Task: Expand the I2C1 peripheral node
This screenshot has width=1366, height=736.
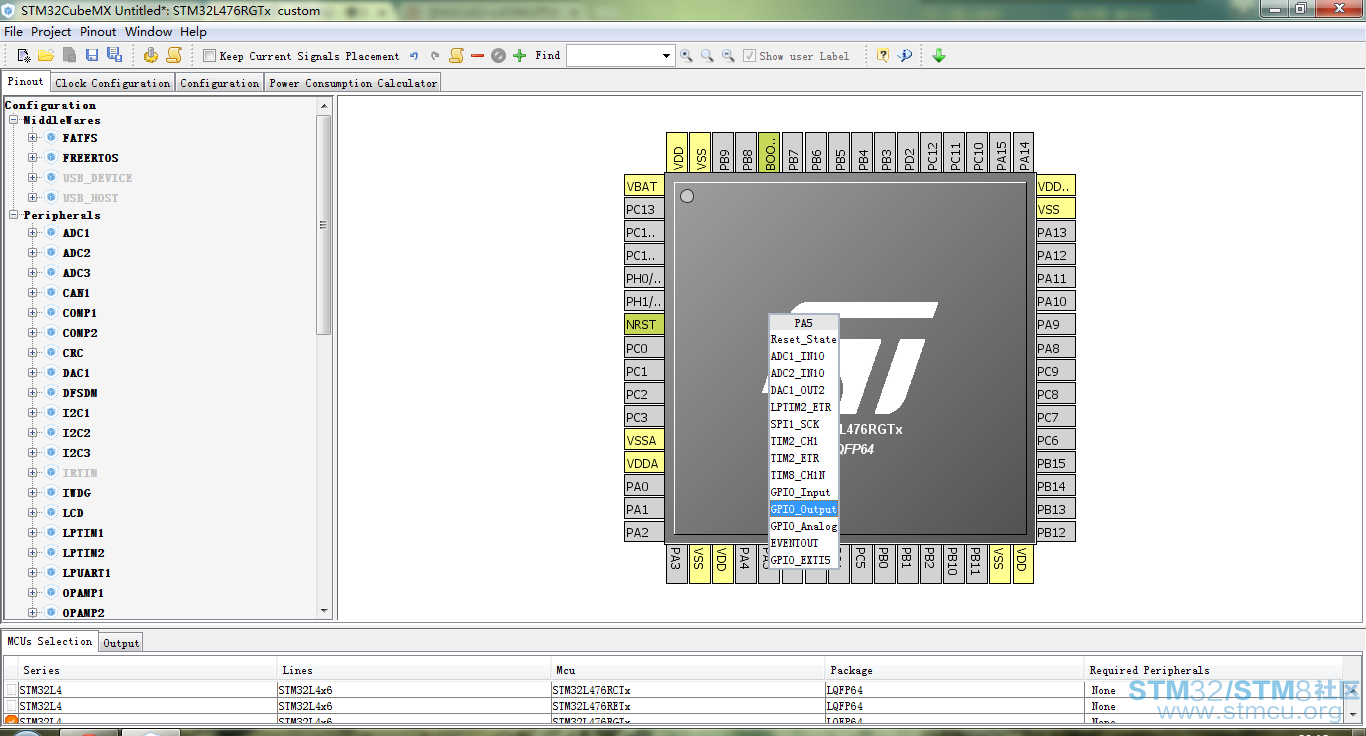Action: pos(33,413)
